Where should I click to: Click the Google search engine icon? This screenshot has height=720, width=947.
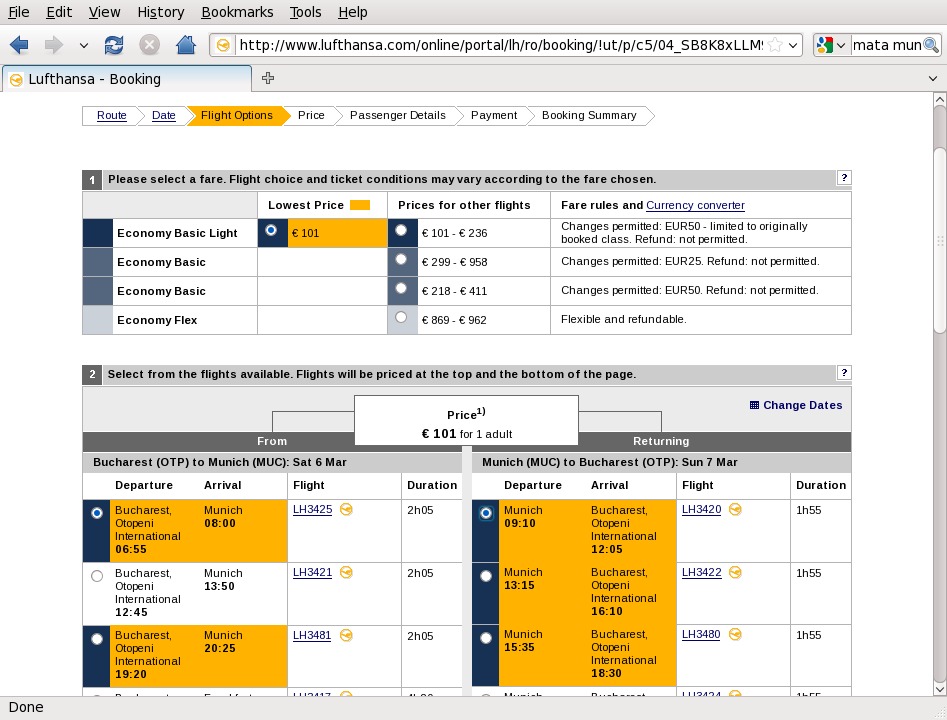coord(824,45)
